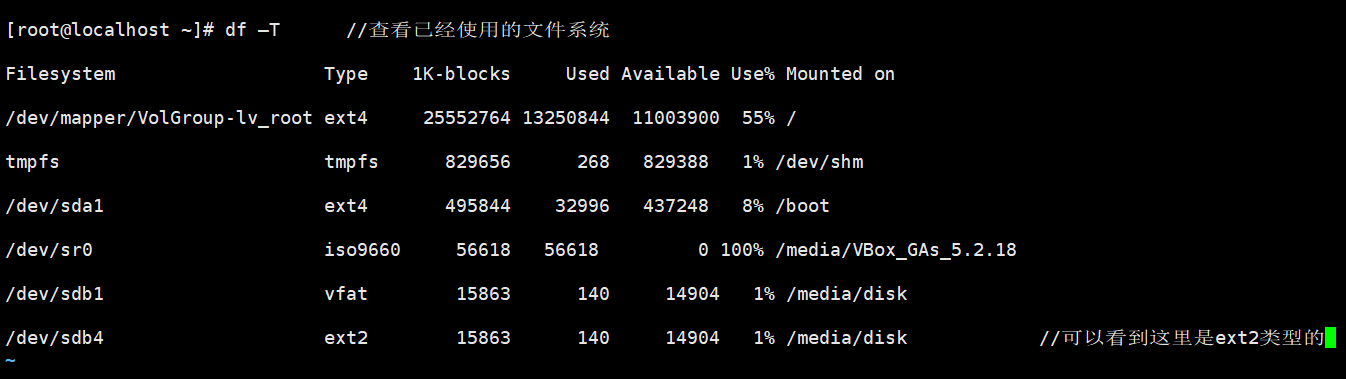Click the Type column header
1346x379 pixels.
[346, 74]
